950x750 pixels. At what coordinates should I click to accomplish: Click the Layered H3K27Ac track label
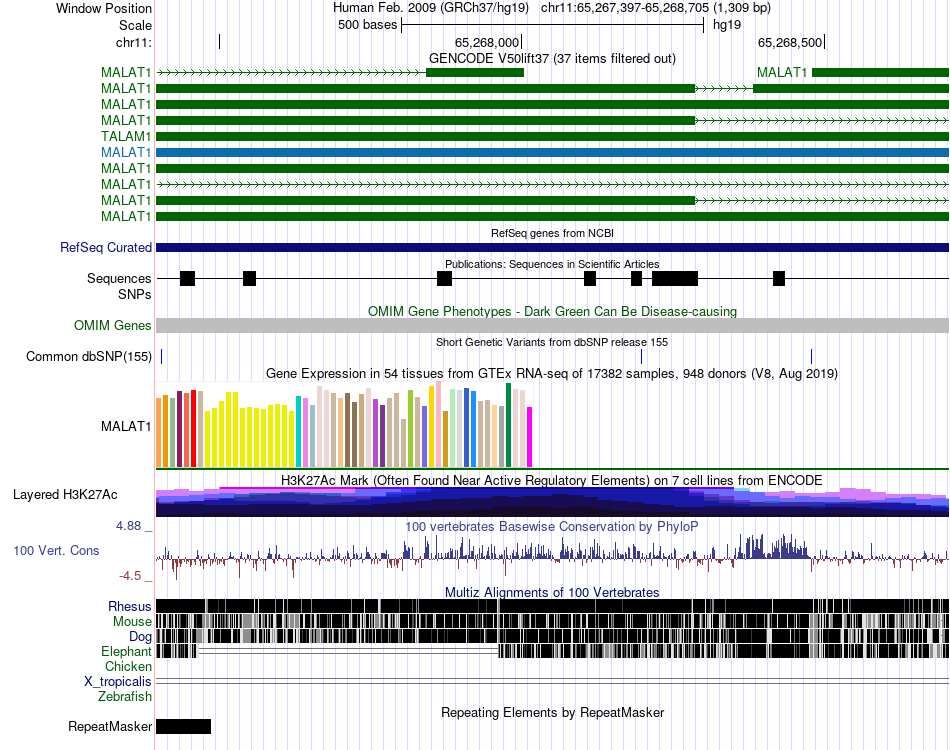point(65,494)
